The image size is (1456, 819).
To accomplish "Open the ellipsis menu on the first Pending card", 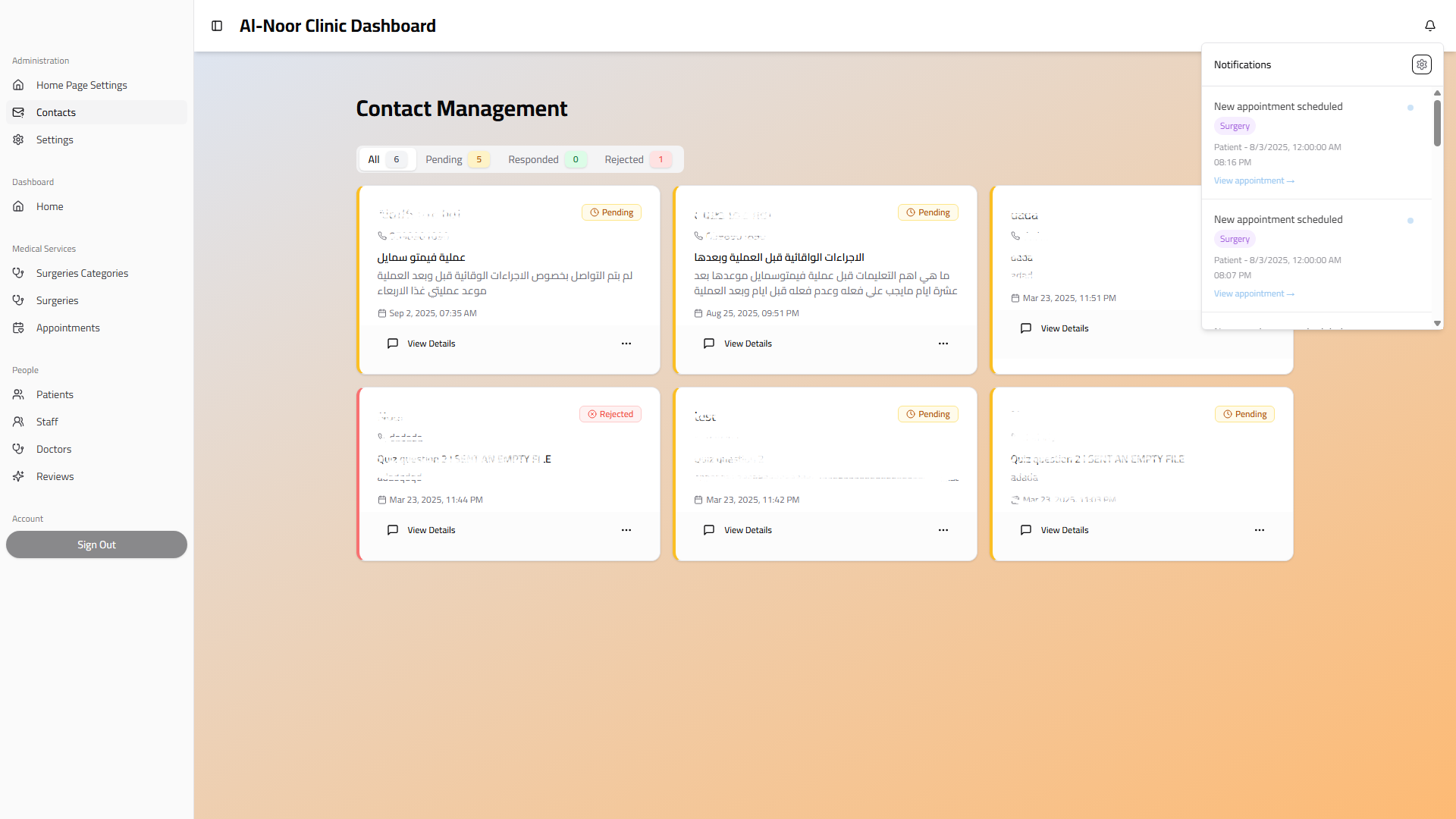I will point(626,343).
